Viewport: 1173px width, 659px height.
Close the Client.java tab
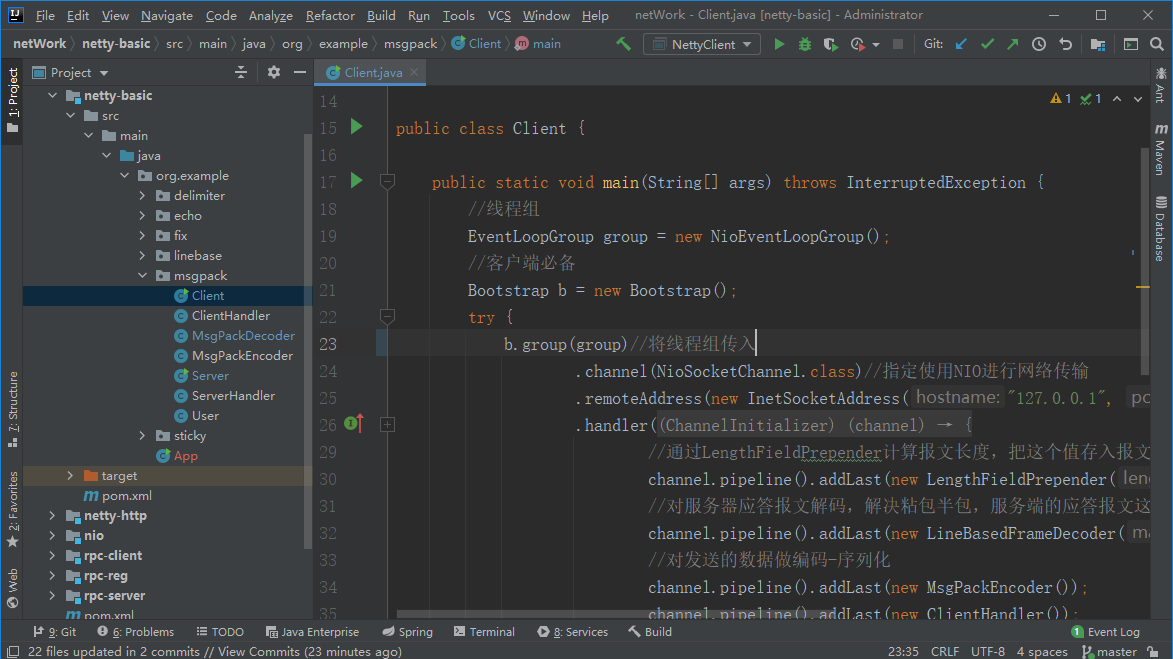(x=414, y=72)
